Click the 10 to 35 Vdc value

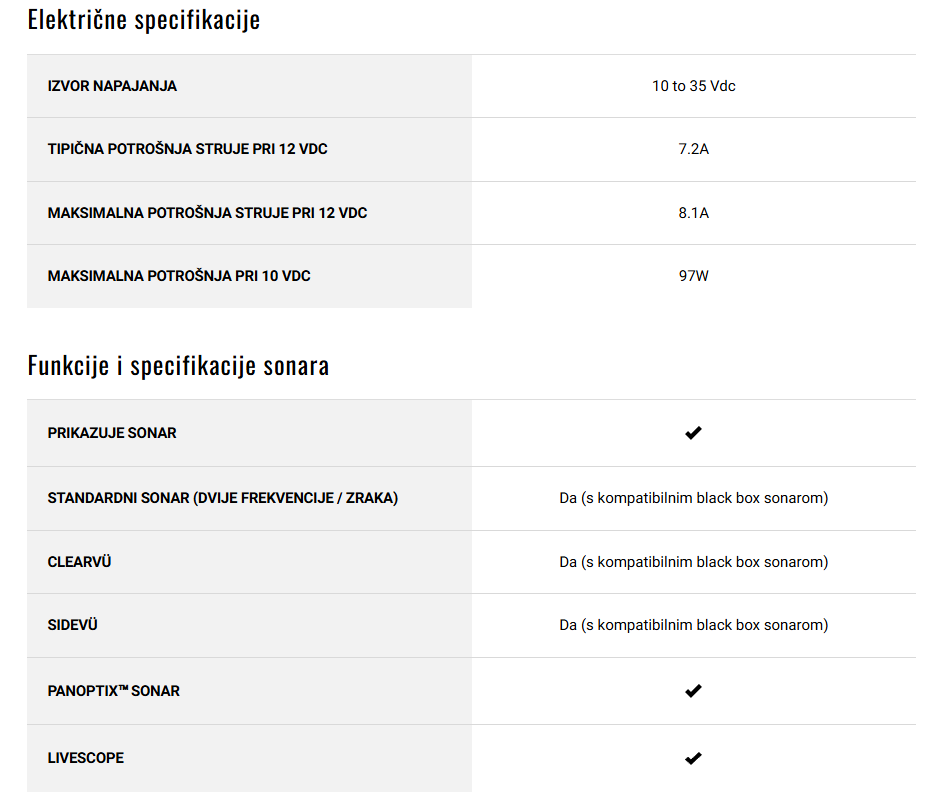[694, 86]
